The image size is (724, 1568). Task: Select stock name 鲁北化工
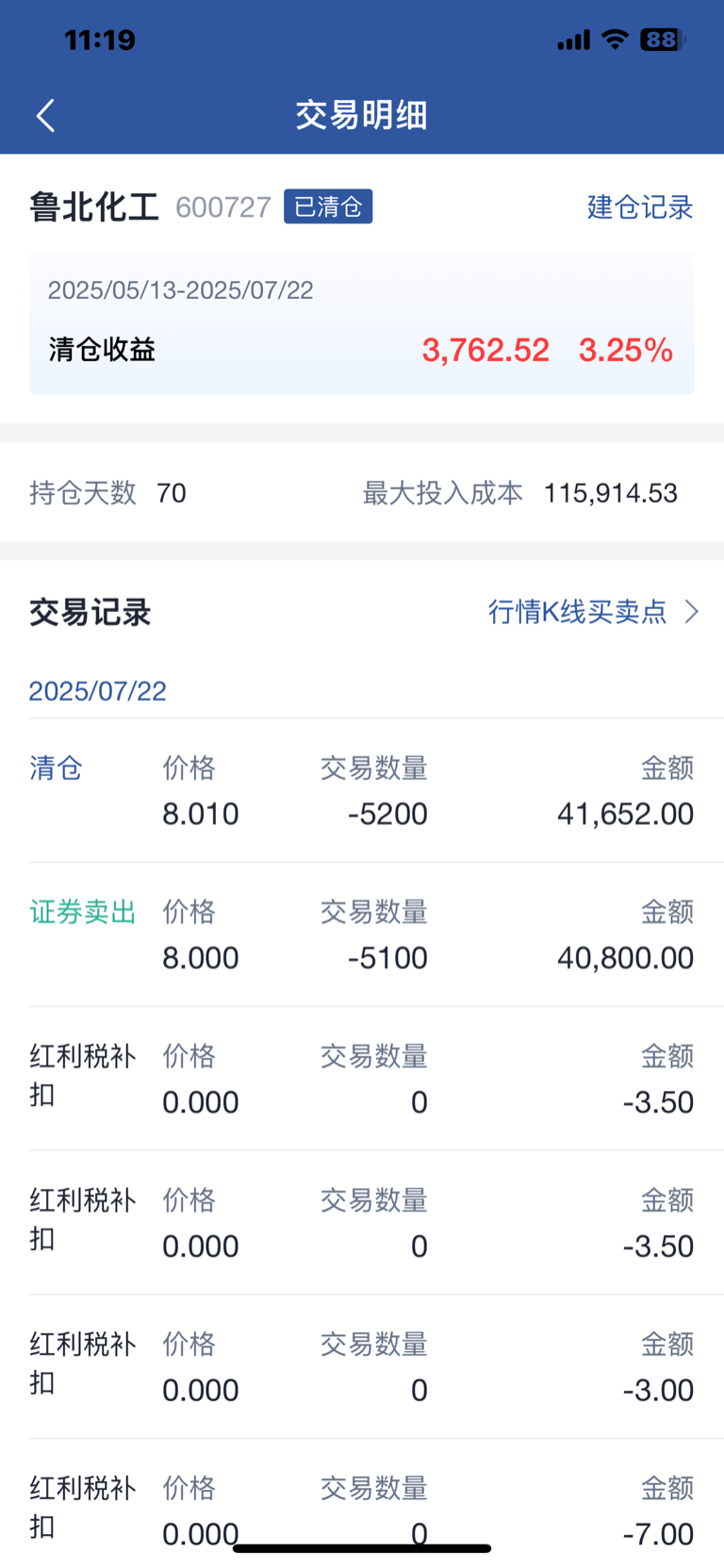pos(94,206)
